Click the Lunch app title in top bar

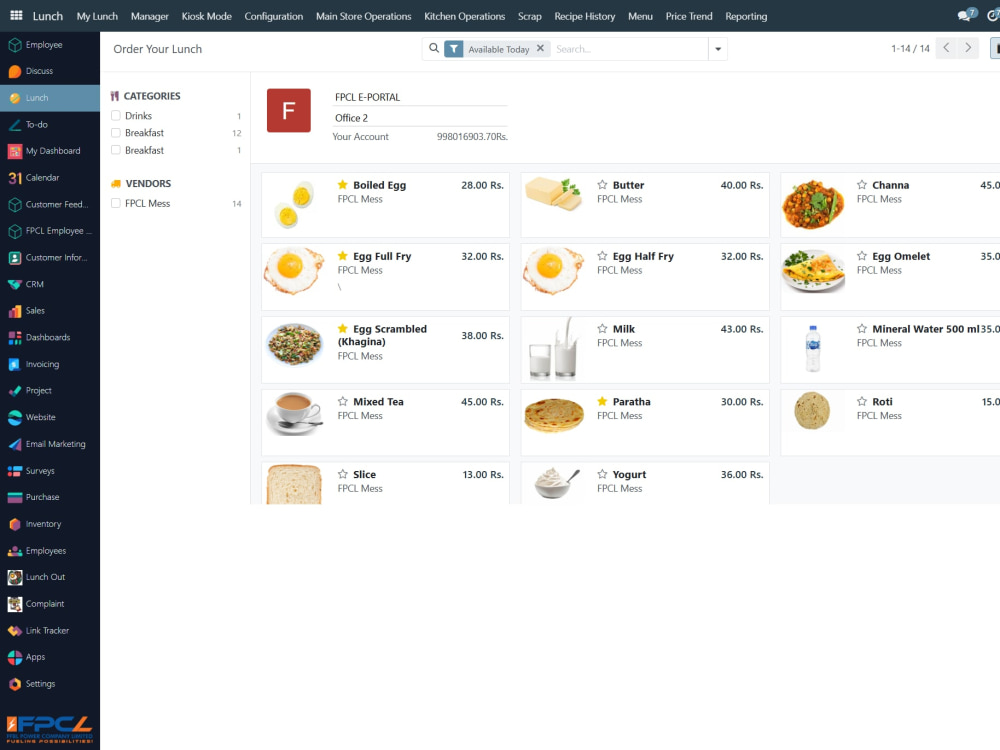pyautogui.click(x=48, y=16)
